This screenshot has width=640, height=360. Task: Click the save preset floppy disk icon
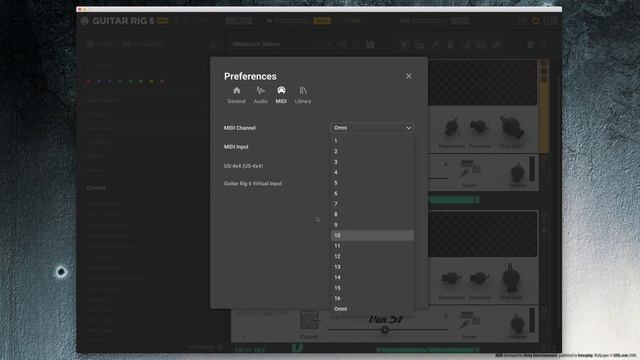[x=370, y=44]
